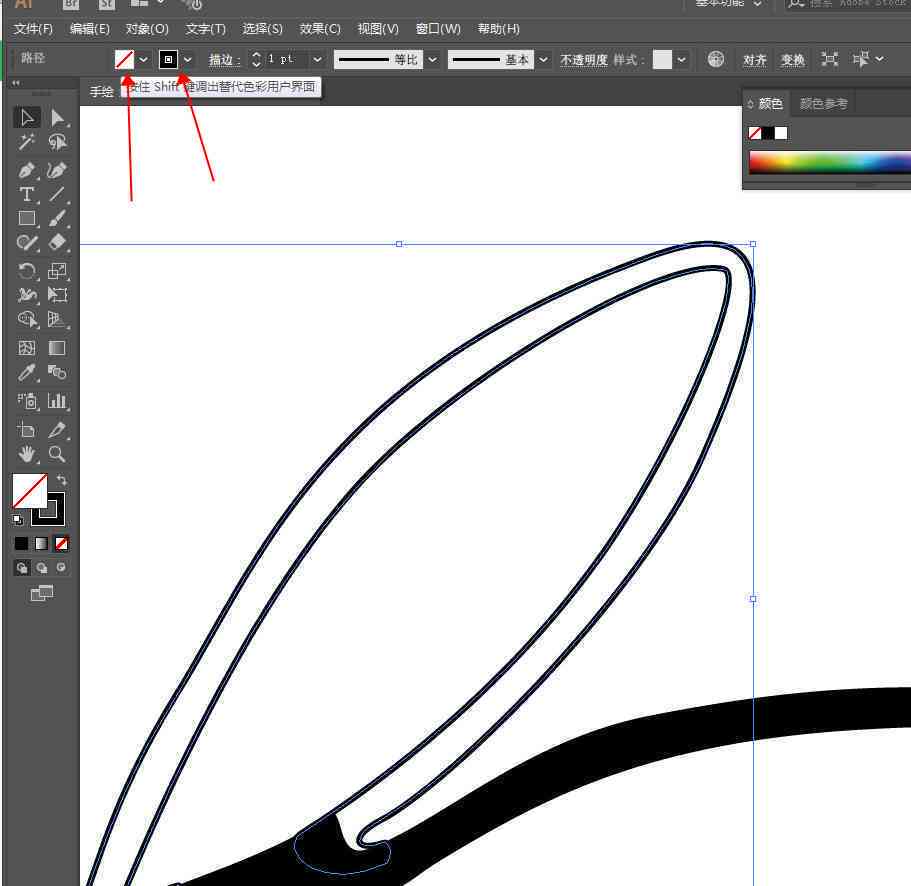Select the Symbol Sprayer tool

(27, 401)
